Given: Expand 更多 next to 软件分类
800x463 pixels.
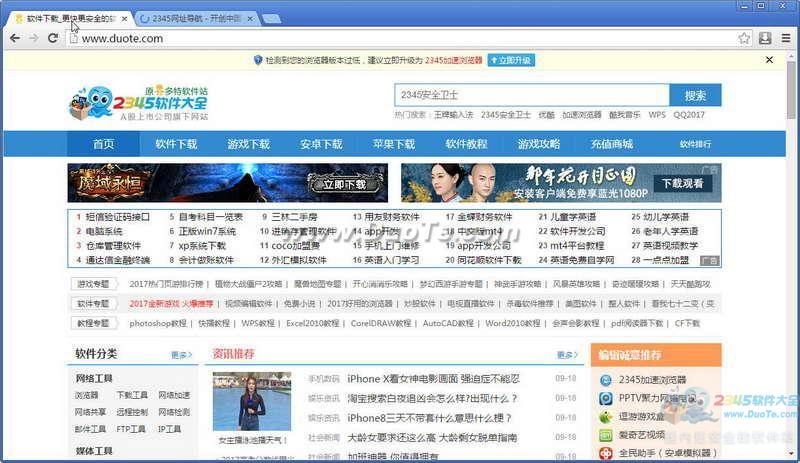Looking at the screenshot, I should pos(181,355).
